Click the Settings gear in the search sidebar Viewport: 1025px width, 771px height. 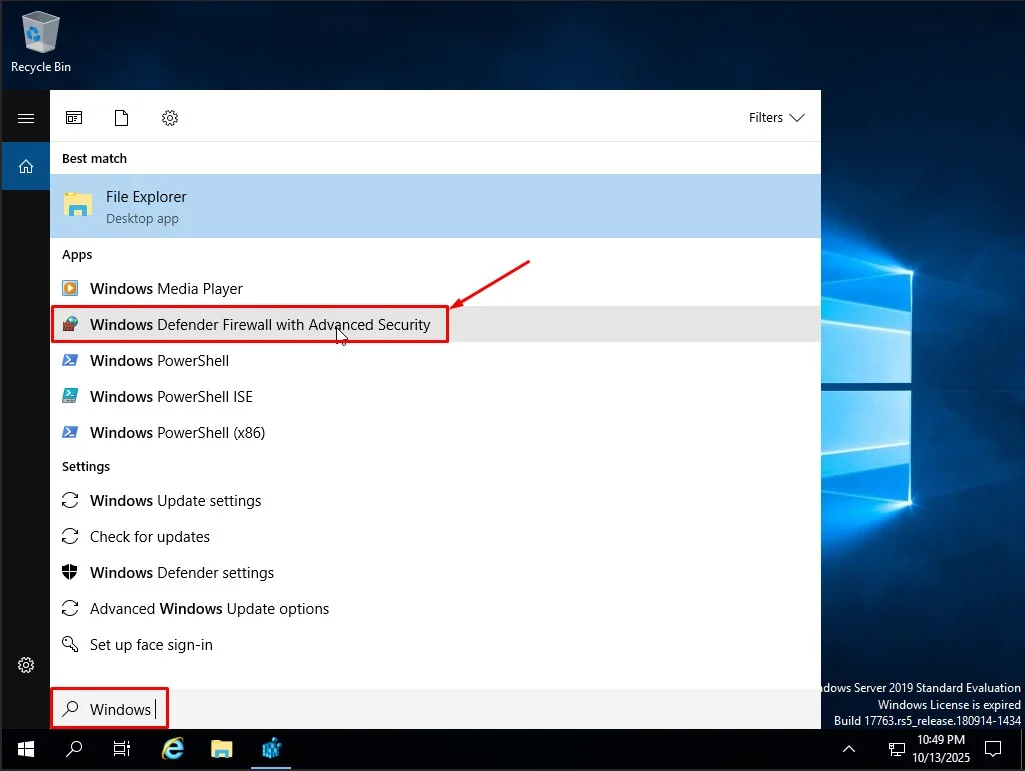click(x=25, y=664)
